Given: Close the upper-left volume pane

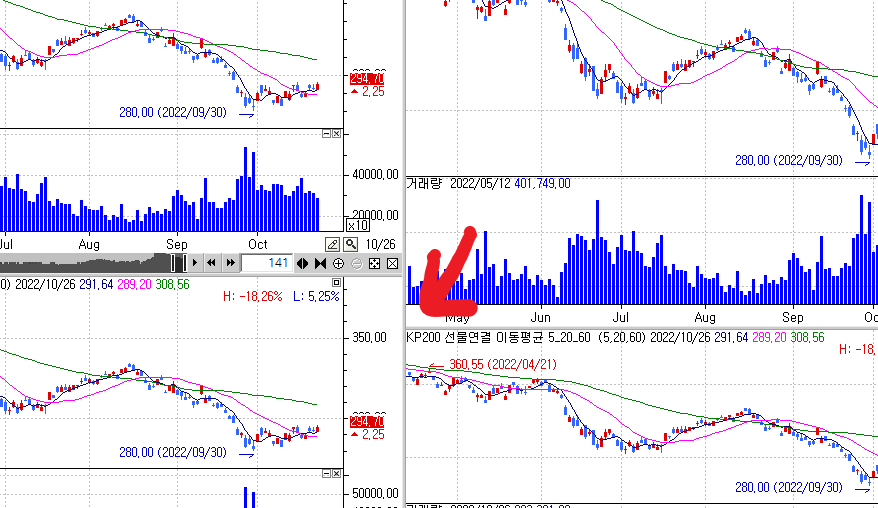Looking at the screenshot, I should 336,134.
